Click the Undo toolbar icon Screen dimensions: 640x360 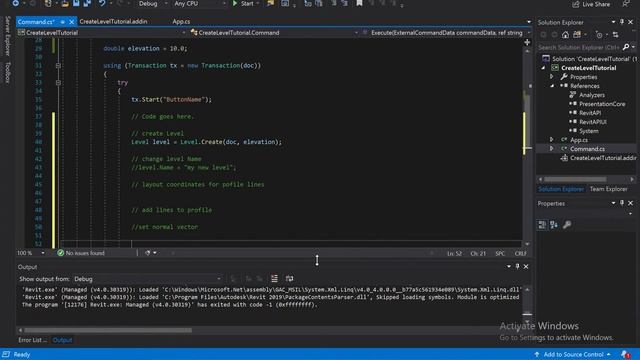(x=102, y=3)
